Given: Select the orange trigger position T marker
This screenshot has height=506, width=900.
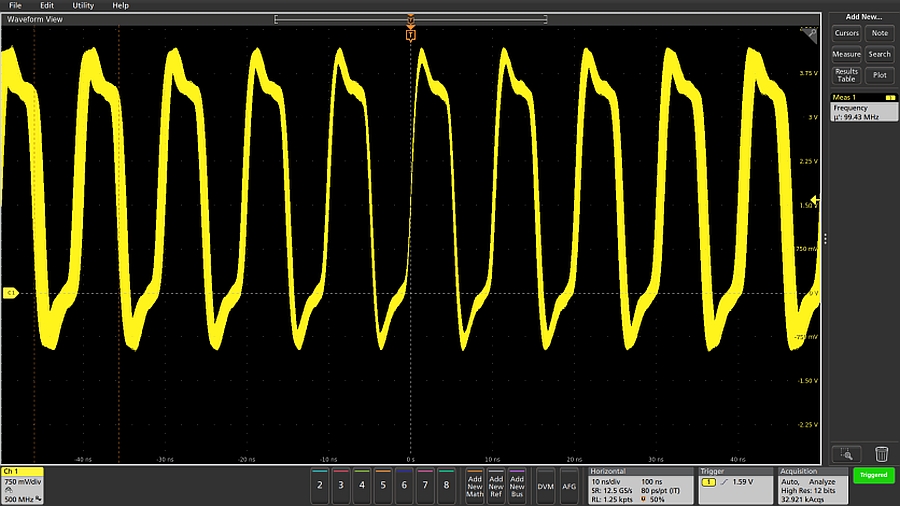Looking at the screenshot, I should tap(410, 35).
